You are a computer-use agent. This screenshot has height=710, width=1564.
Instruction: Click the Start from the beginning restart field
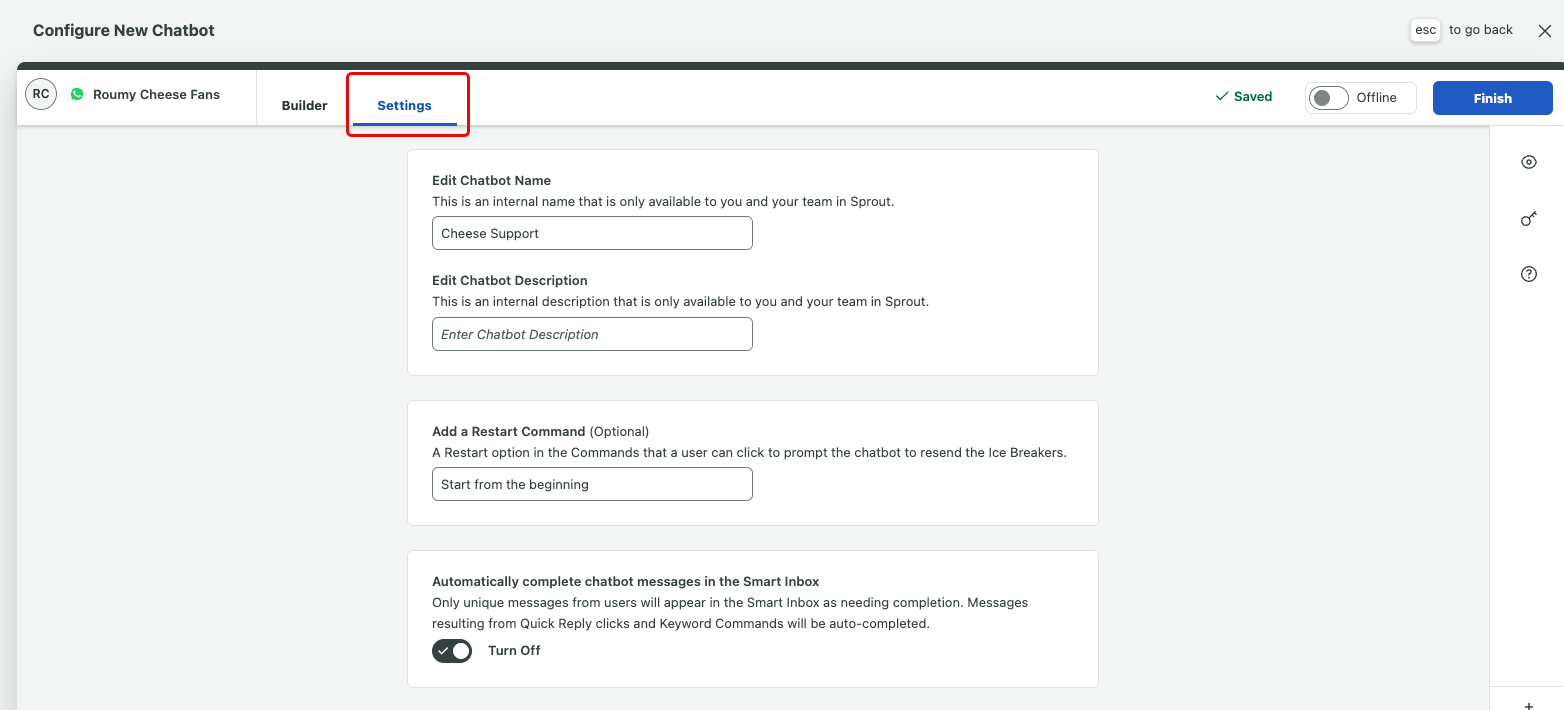[x=592, y=484]
